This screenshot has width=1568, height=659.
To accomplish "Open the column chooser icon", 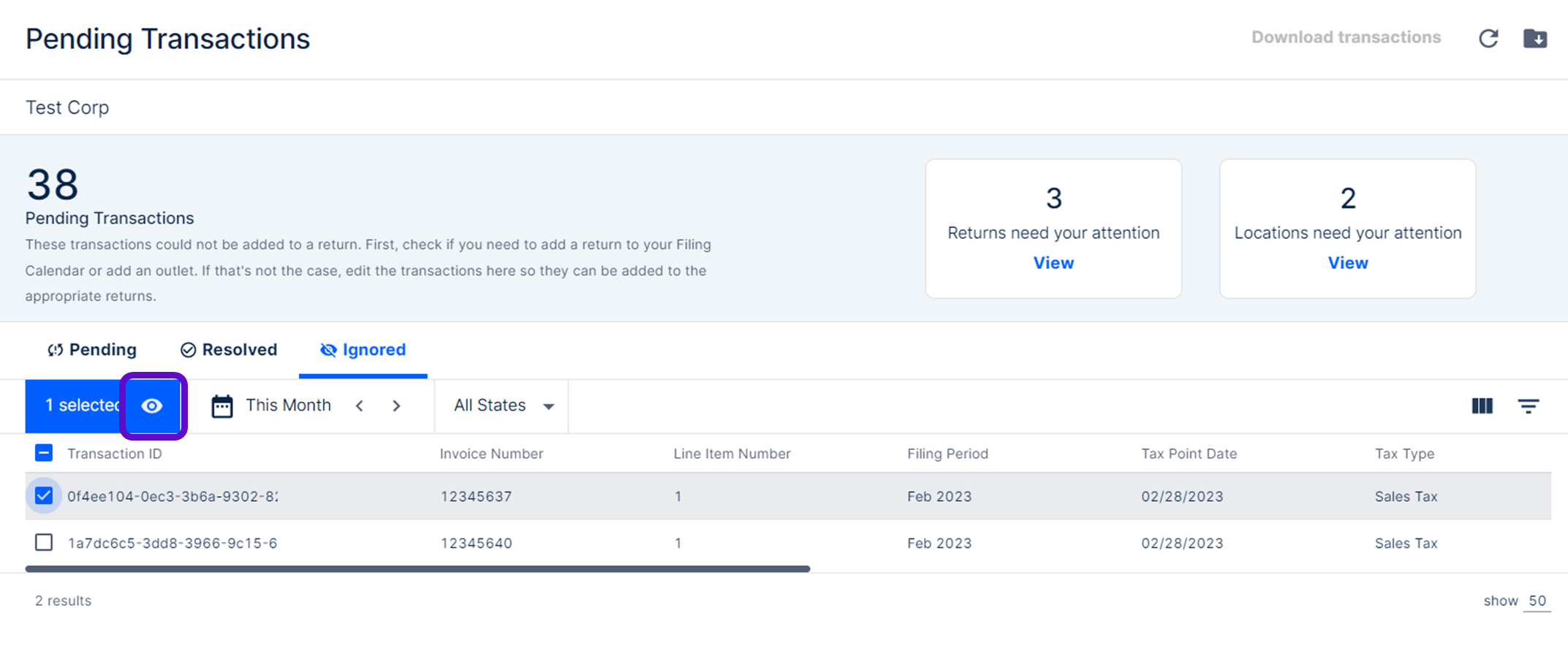I will click(x=1482, y=406).
